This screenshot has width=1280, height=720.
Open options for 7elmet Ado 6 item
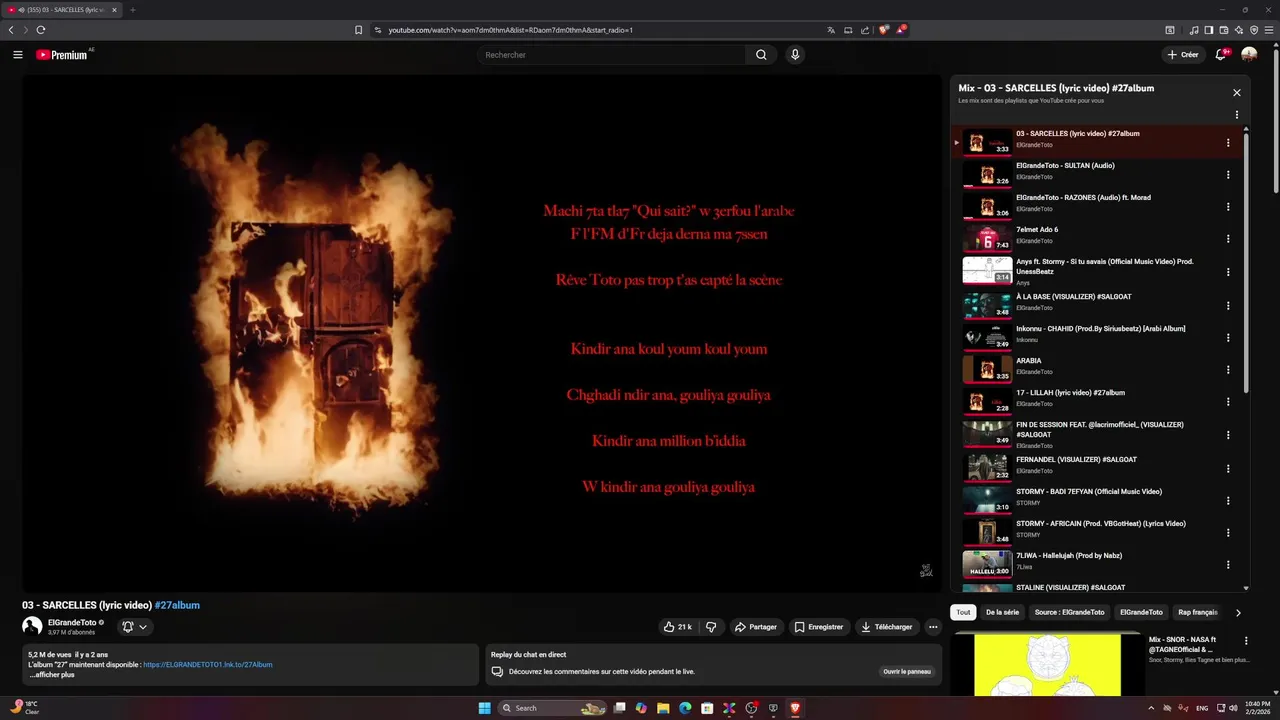click(1228, 239)
